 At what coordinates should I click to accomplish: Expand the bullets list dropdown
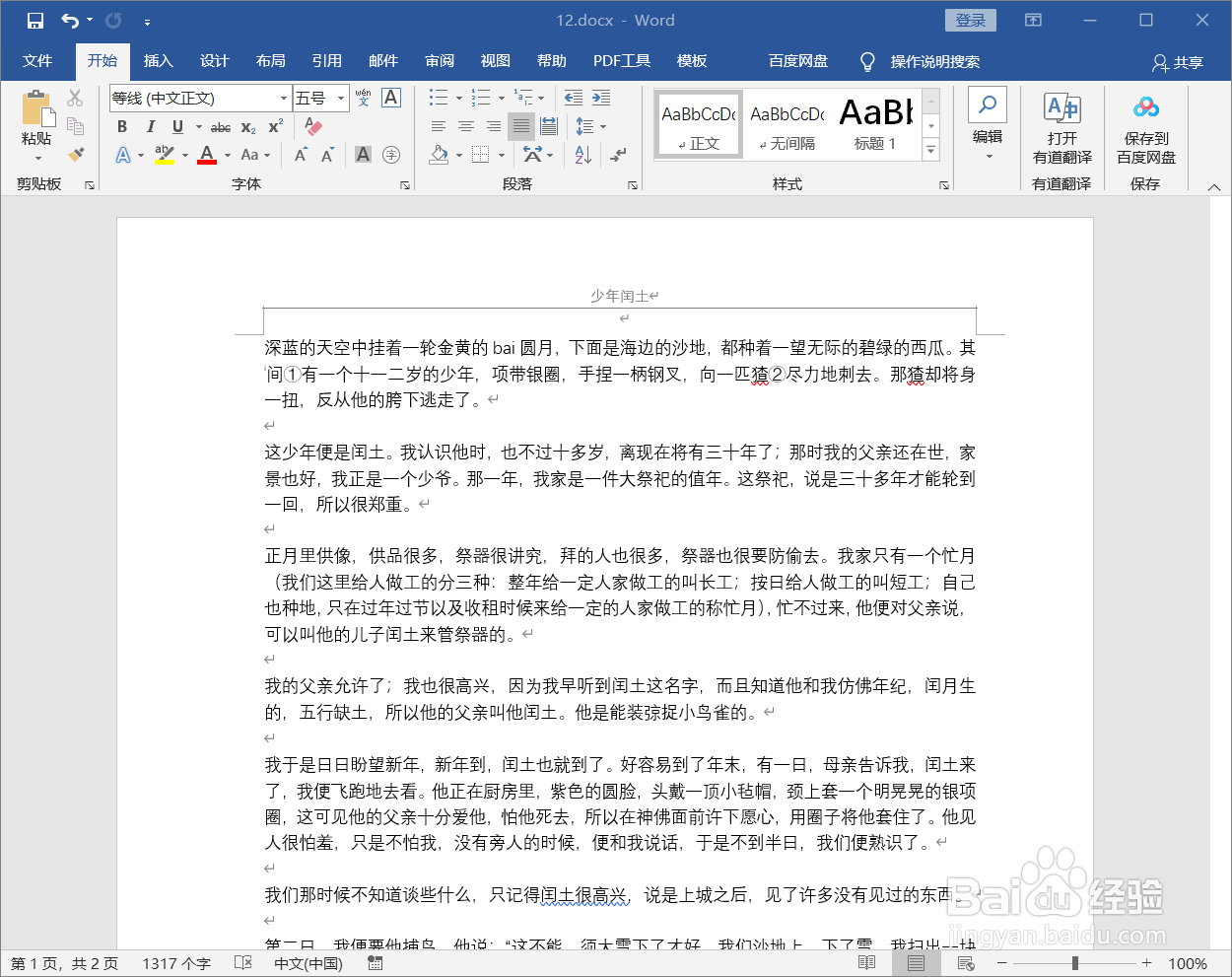click(x=458, y=98)
